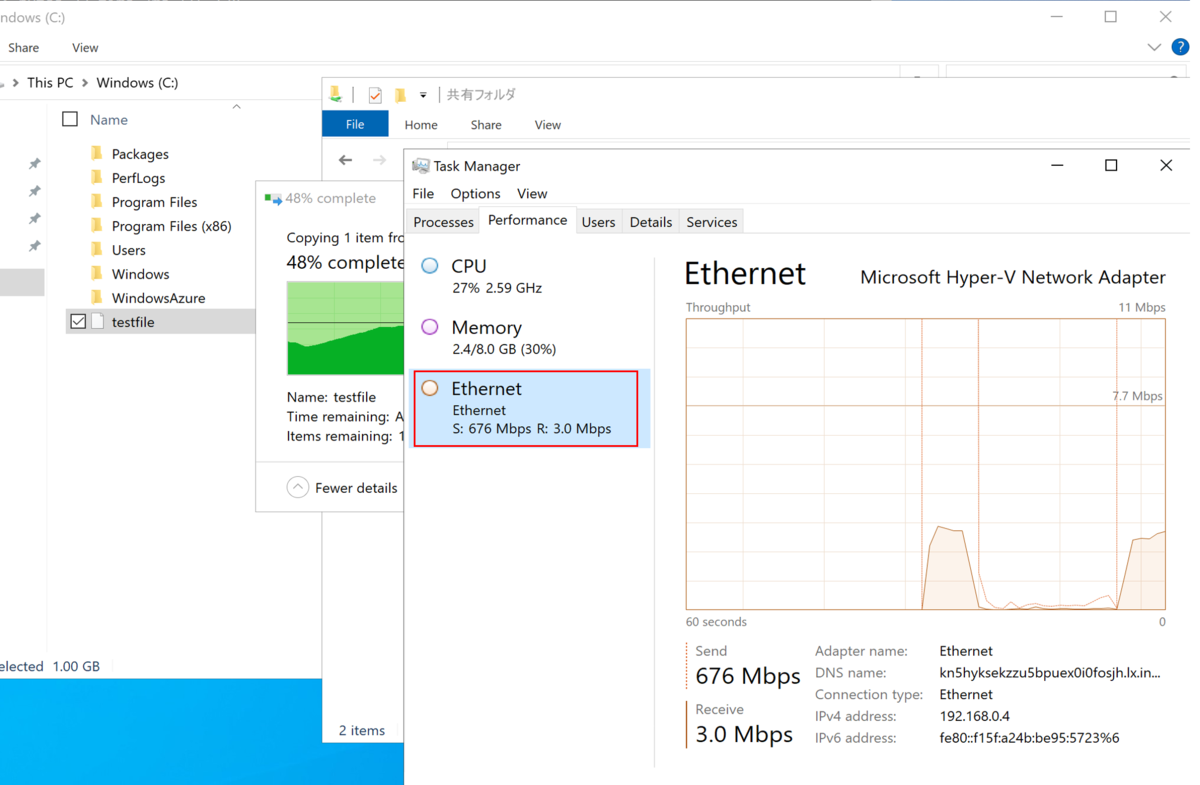The image size is (1200, 785).
Task: Click Windows (C:) in the address breadcrumb
Action: [x=137, y=83]
